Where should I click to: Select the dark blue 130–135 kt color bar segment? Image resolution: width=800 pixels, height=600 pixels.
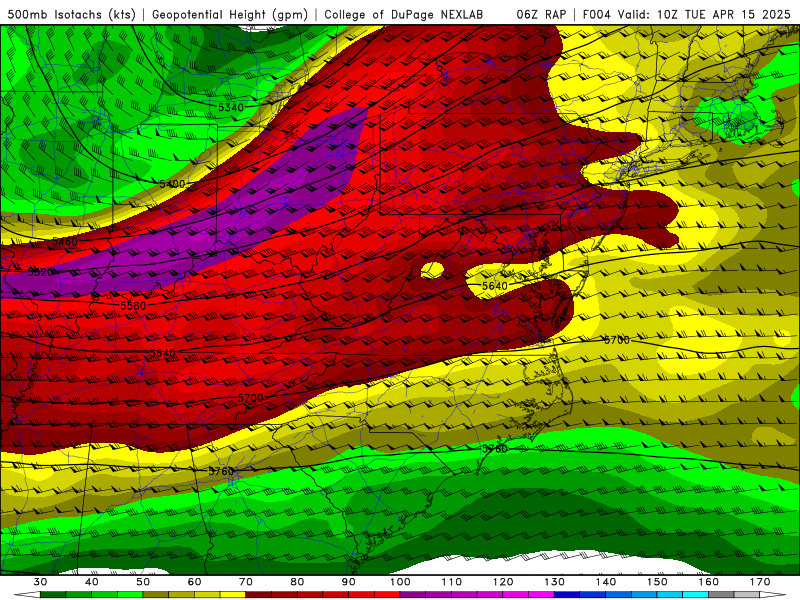pyautogui.click(x=567, y=595)
